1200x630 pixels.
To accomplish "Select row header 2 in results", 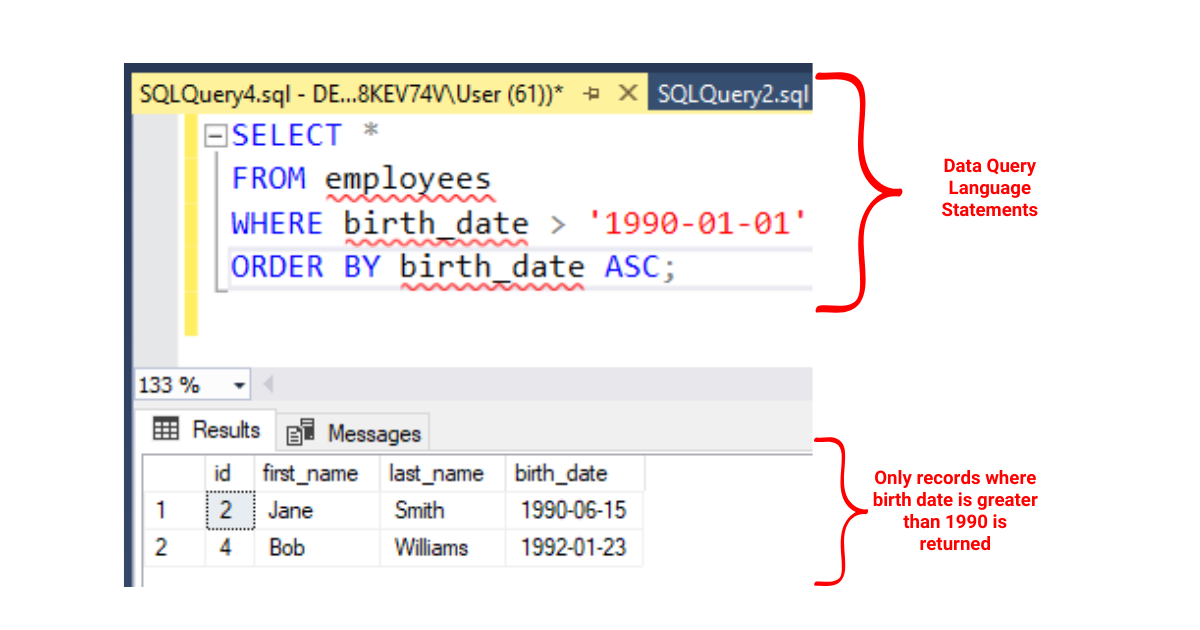I will [174, 548].
